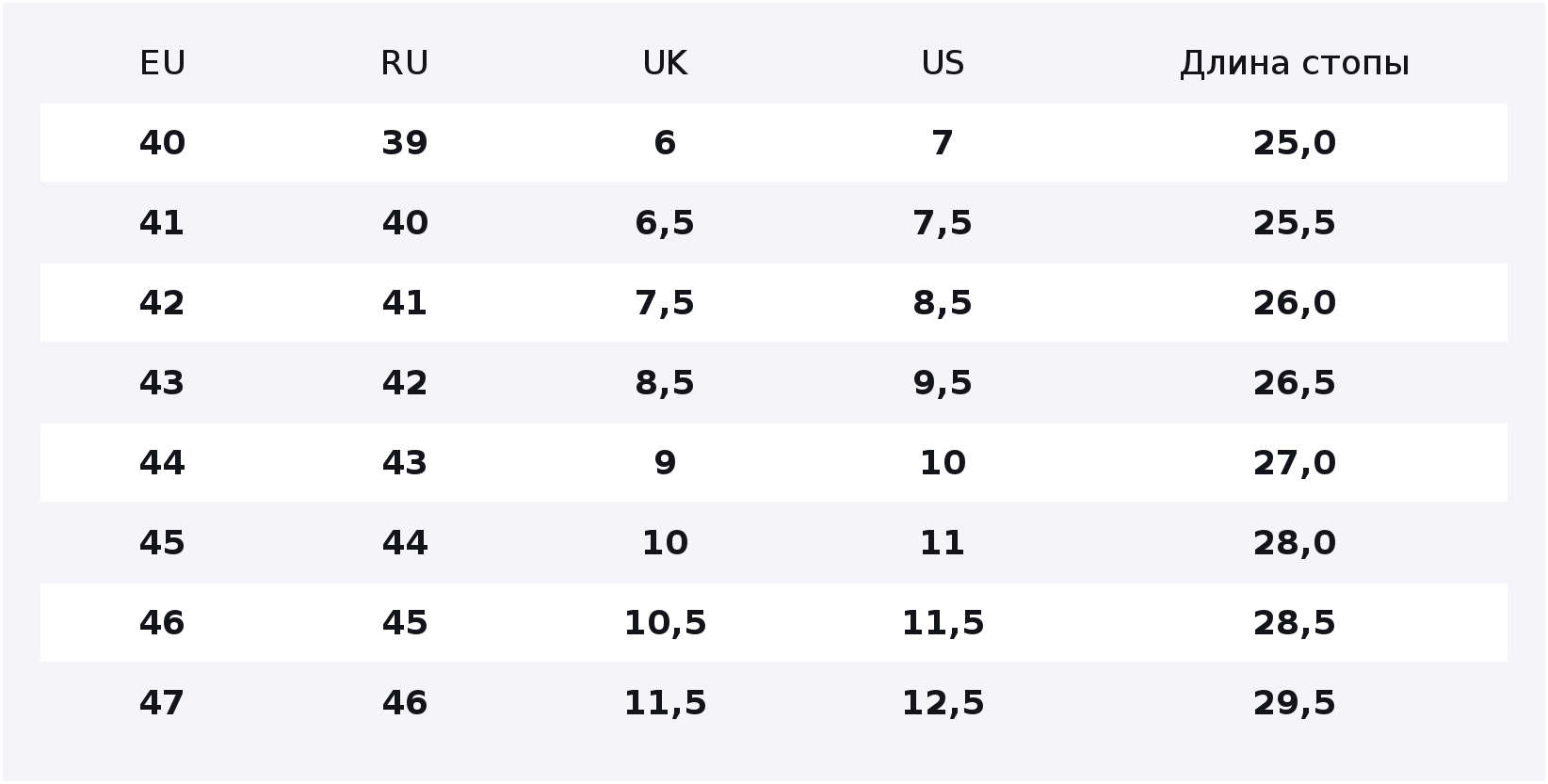Select EU size 42 cell
The width and height of the screenshot is (1548, 784).
(162, 303)
